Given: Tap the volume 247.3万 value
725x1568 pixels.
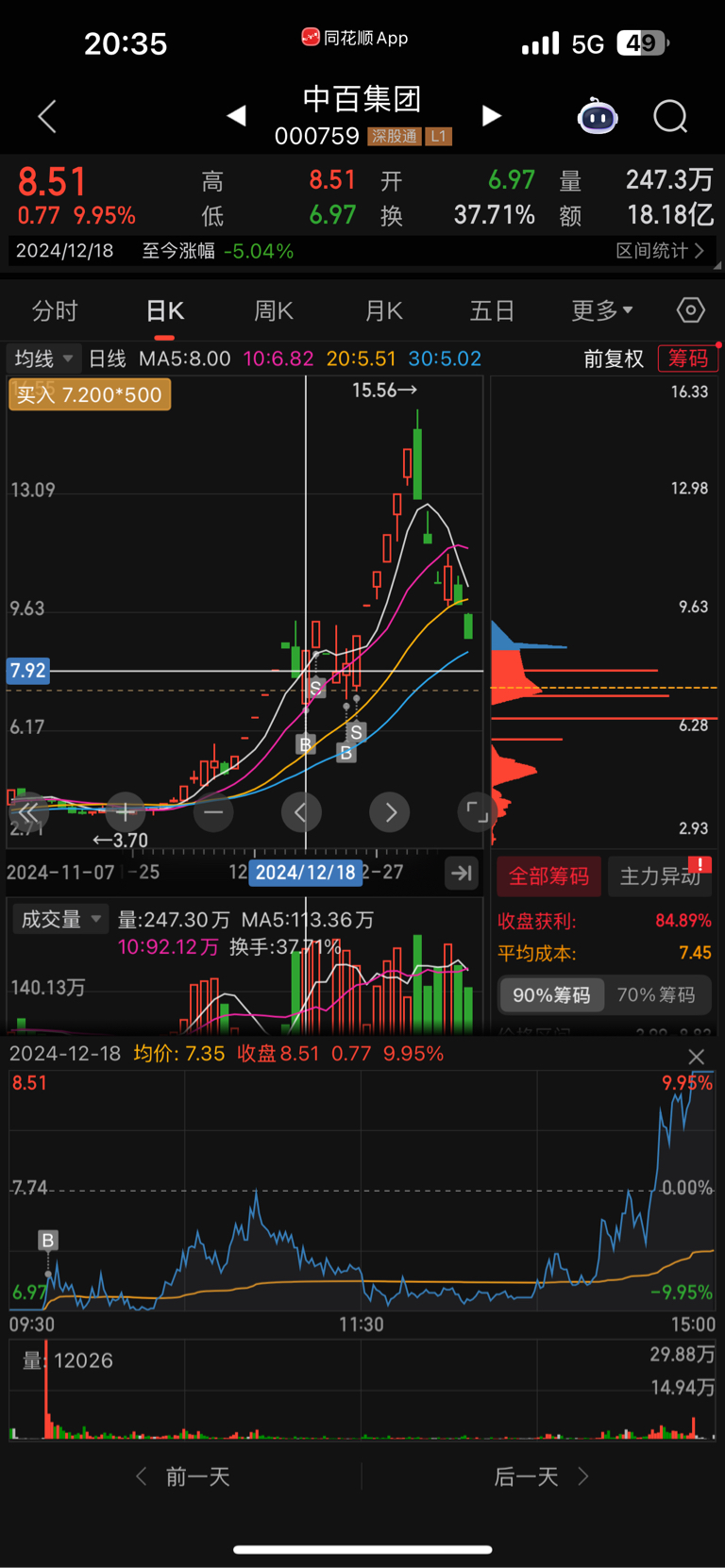Looking at the screenshot, I should (x=669, y=180).
